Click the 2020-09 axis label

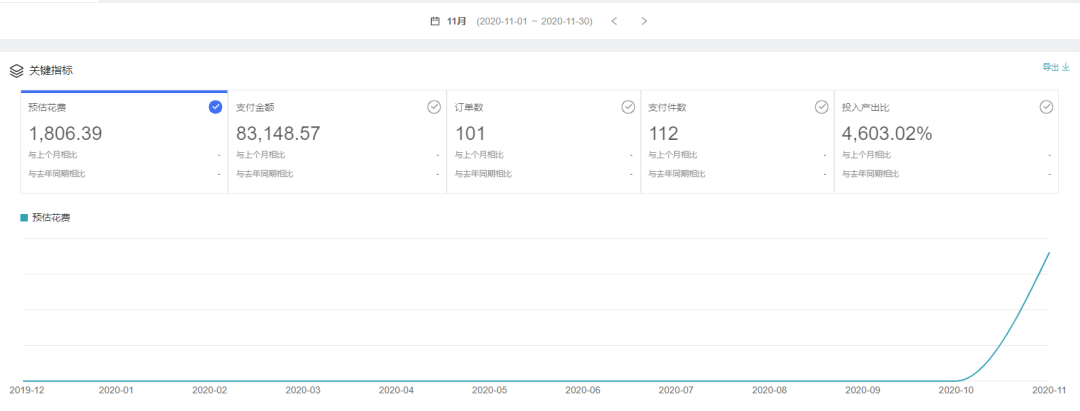click(862, 390)
